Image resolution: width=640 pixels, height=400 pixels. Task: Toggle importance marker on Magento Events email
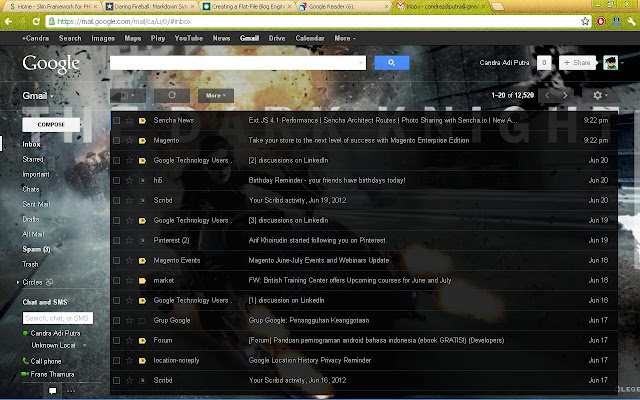coord(142,260)
